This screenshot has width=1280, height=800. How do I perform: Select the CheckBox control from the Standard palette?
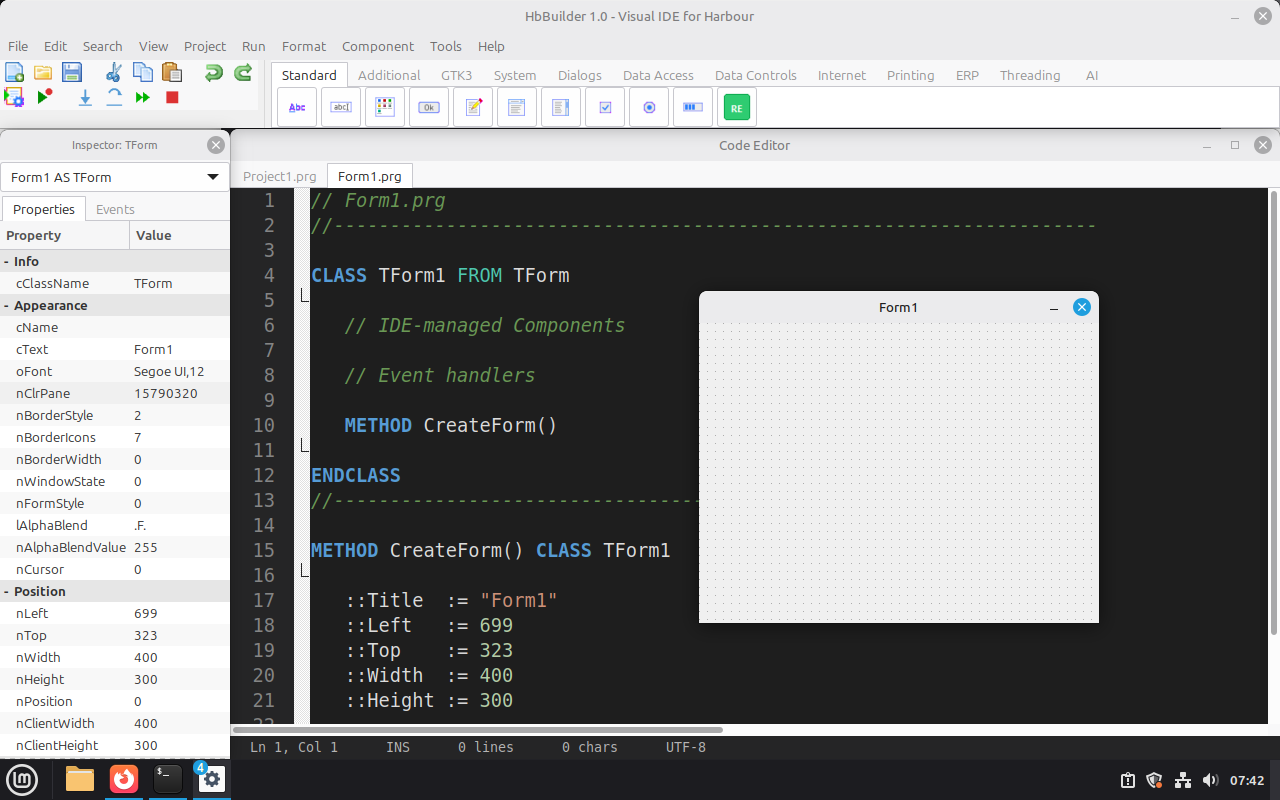click(605, 107)
